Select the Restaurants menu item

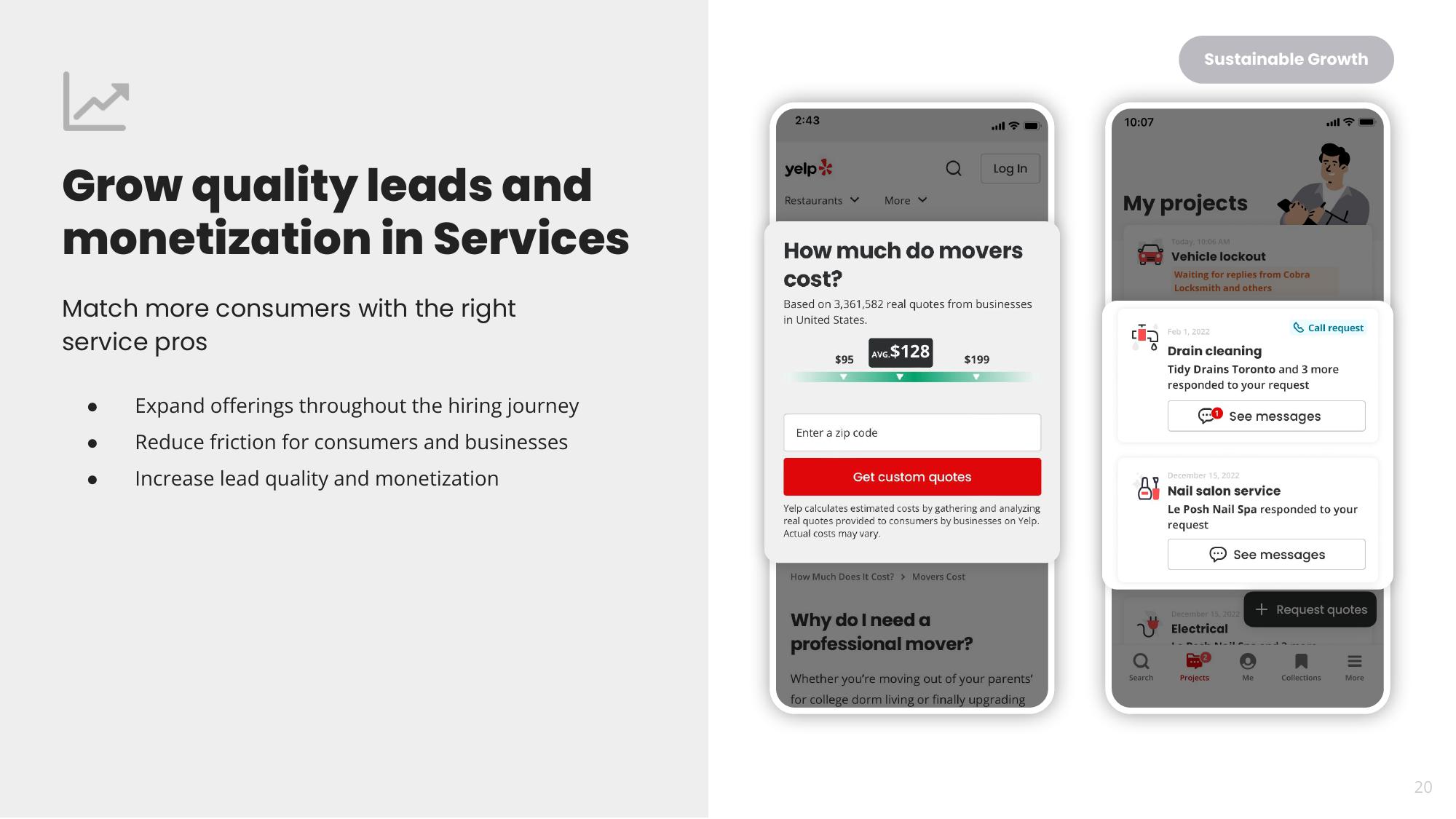tap(821, 200)
